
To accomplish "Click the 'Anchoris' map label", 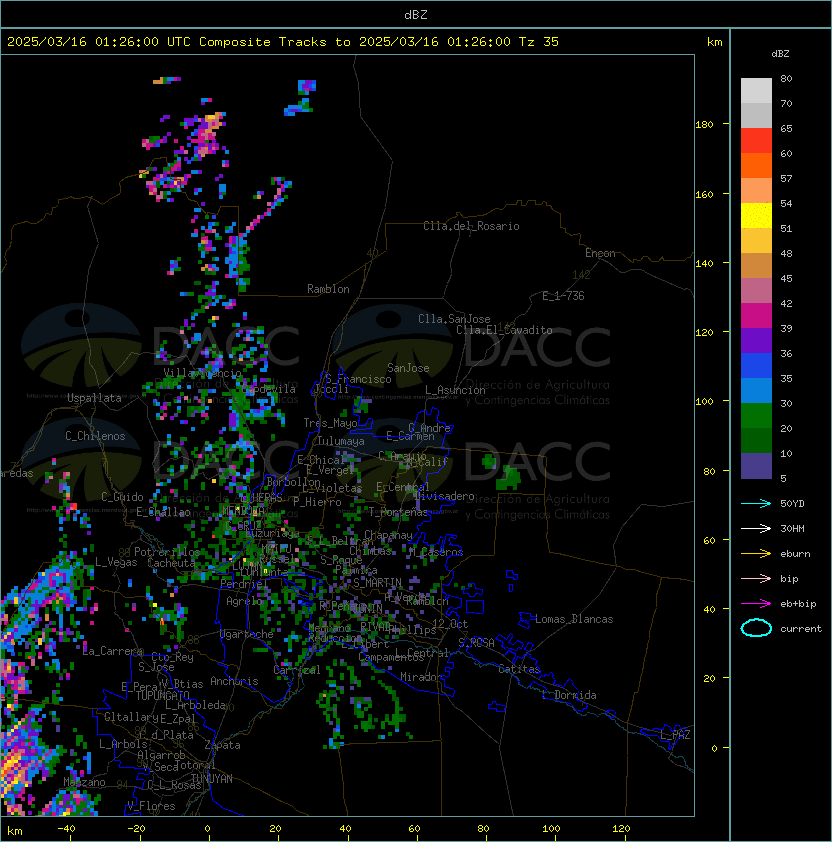I will (x=234, y=681).
